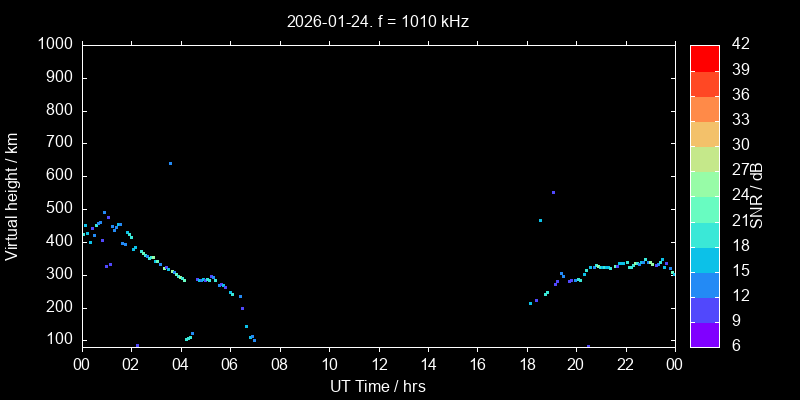
Task: Click the red 39–42 dB colorbar segment
Action: [704, 58]
